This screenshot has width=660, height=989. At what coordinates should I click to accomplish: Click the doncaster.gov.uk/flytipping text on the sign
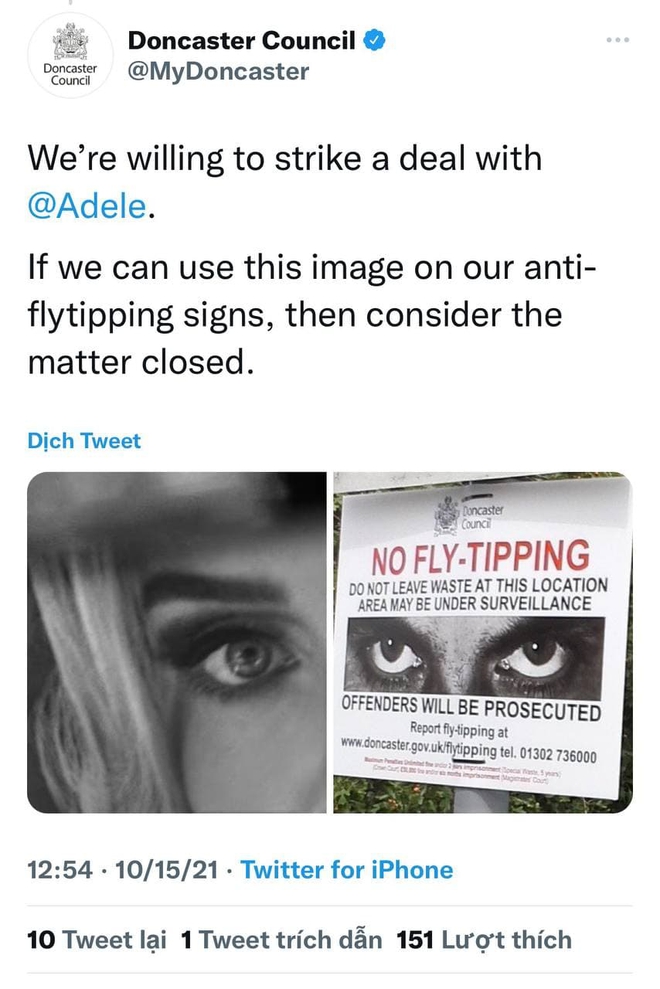pyautogui.click(x=418, y=746)
